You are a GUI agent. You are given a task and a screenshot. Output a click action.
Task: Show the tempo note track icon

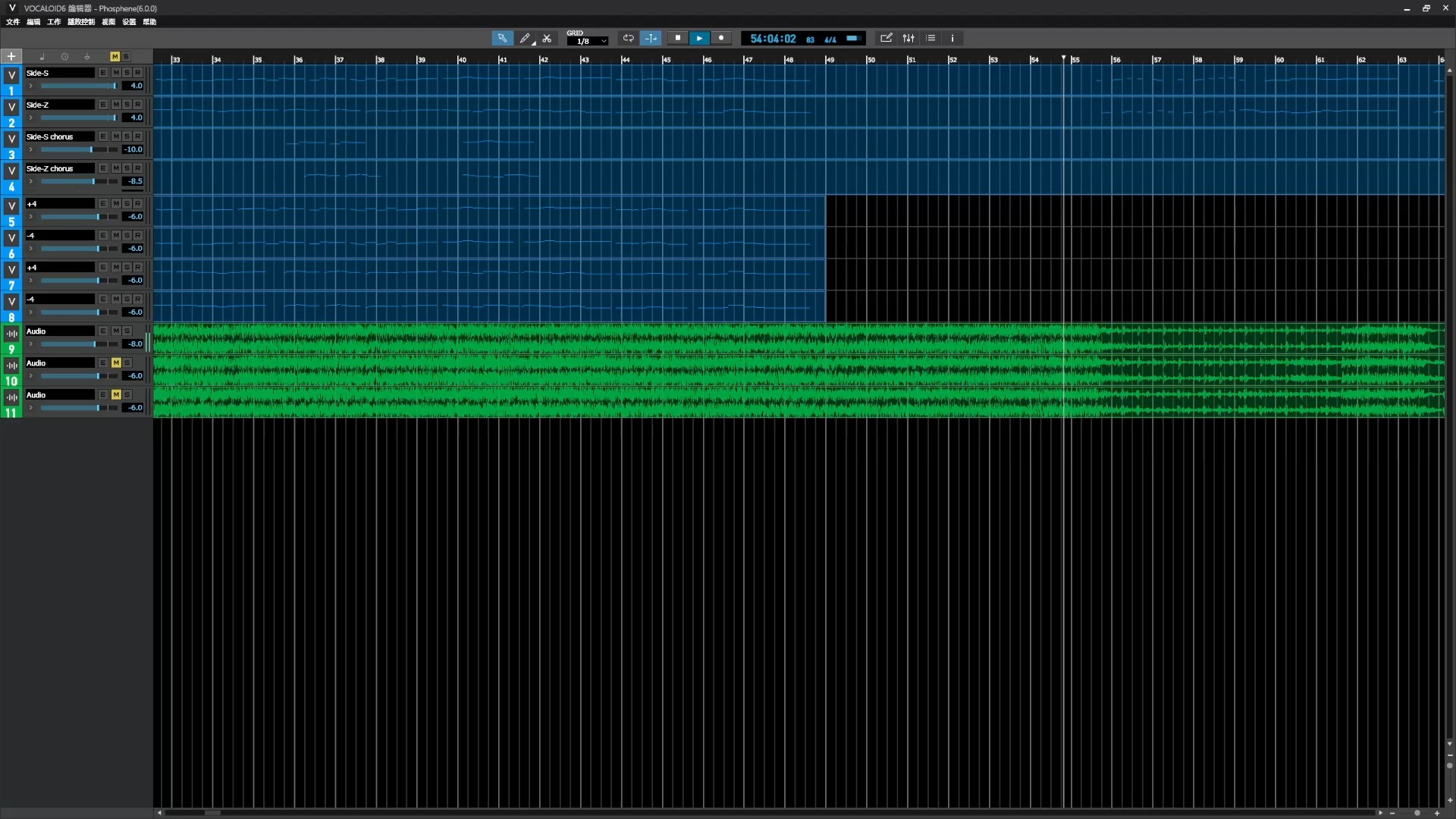42,57
